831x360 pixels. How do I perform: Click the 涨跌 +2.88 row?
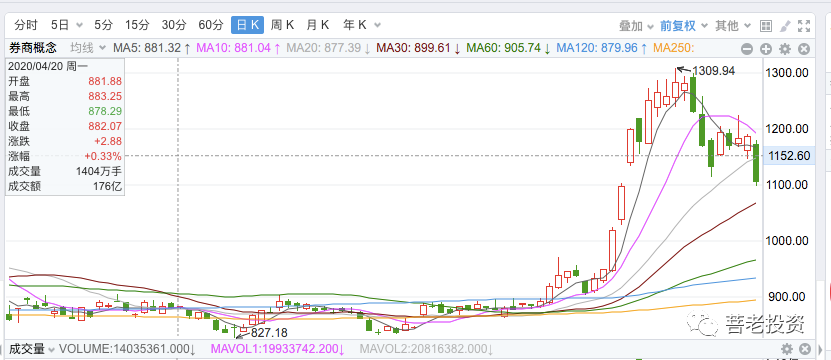[x=65, y=141]
